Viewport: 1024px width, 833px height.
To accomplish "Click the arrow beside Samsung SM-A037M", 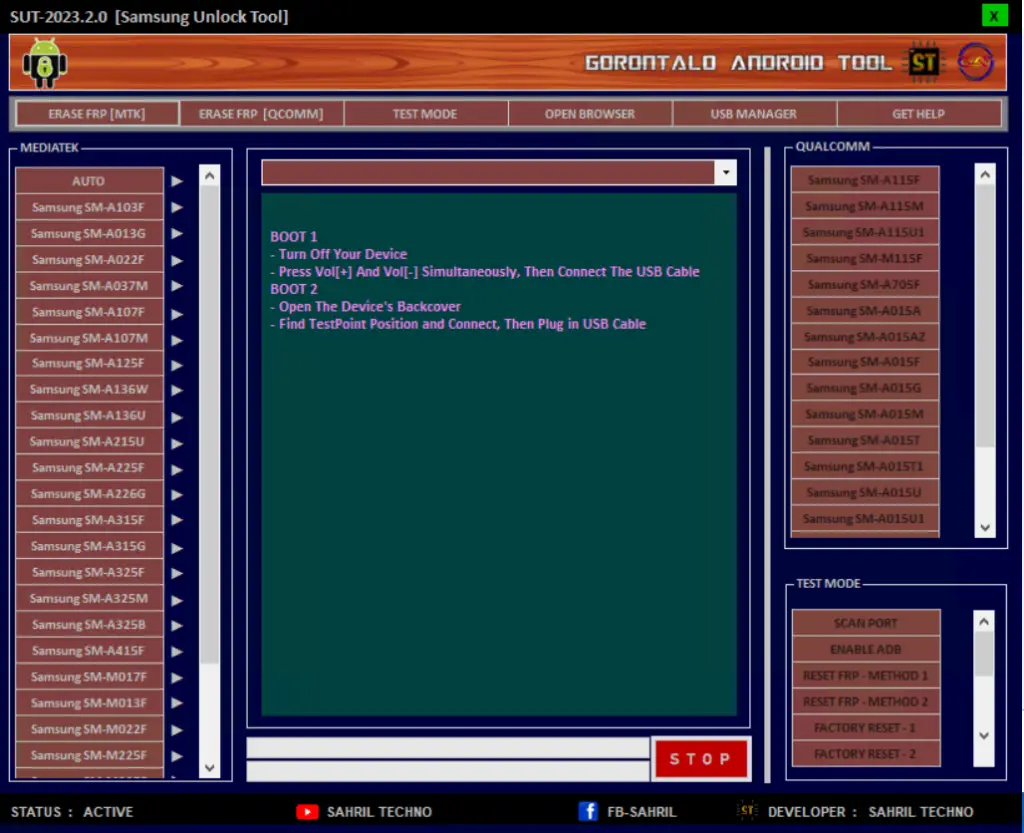I will click(x=177, y=285).
